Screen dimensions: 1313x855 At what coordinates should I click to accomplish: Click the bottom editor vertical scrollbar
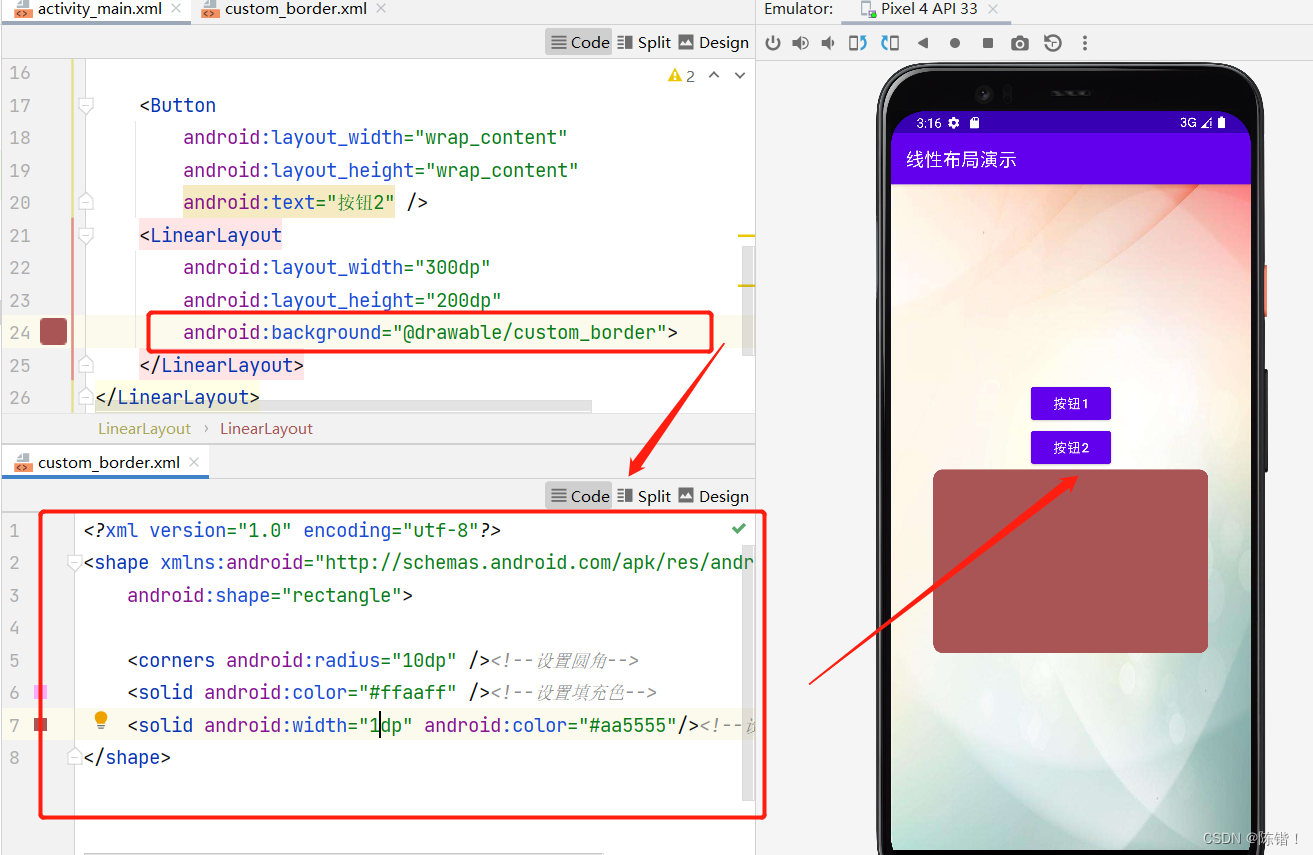[x=748, y=672]
